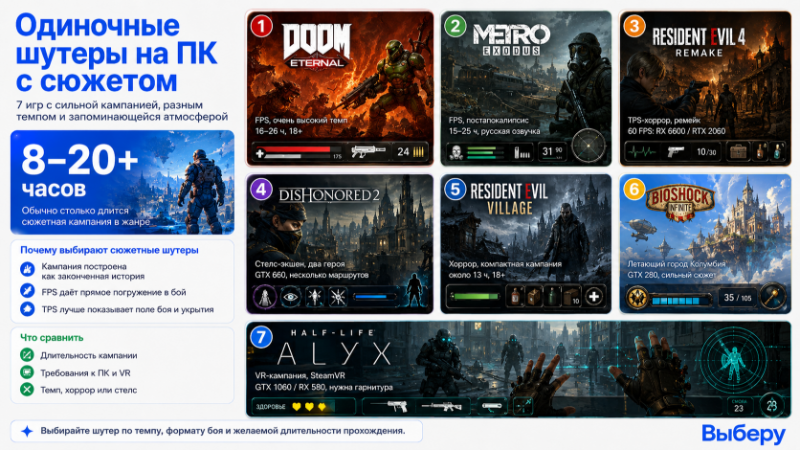Click the green icon beside 'Требования к ПК и VR'
The image size is (800, 450).
(x=27, y=372)
